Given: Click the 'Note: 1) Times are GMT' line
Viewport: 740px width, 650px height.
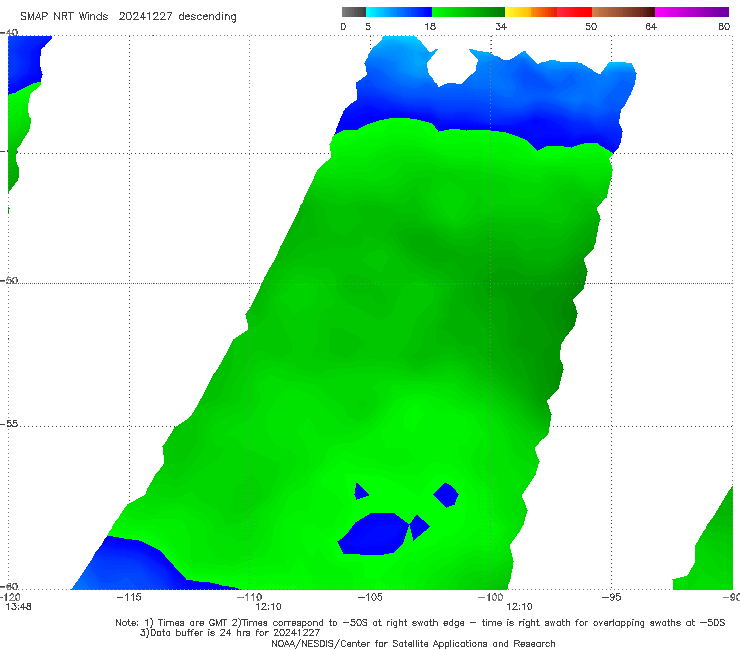Looking at the screenshot, I should click(x=420, y=623).
